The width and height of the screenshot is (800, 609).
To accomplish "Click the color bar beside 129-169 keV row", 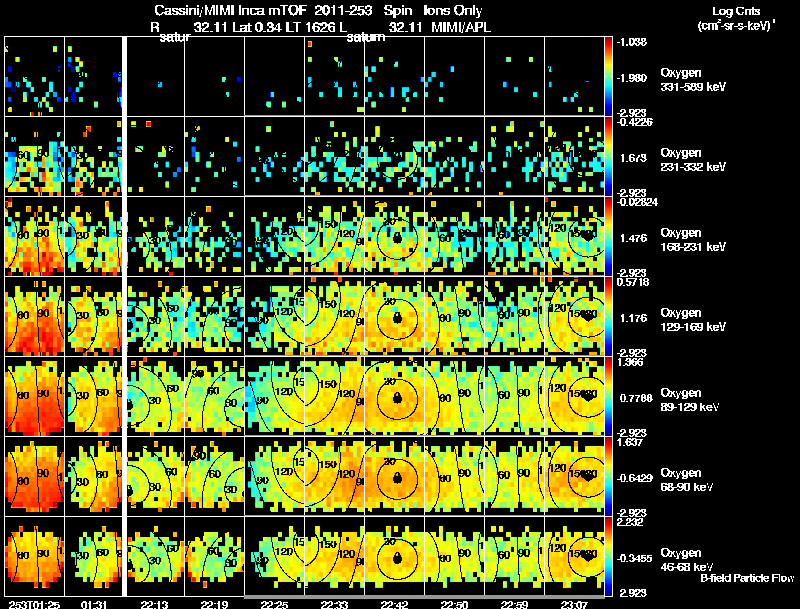I will (x=608, y=317).
